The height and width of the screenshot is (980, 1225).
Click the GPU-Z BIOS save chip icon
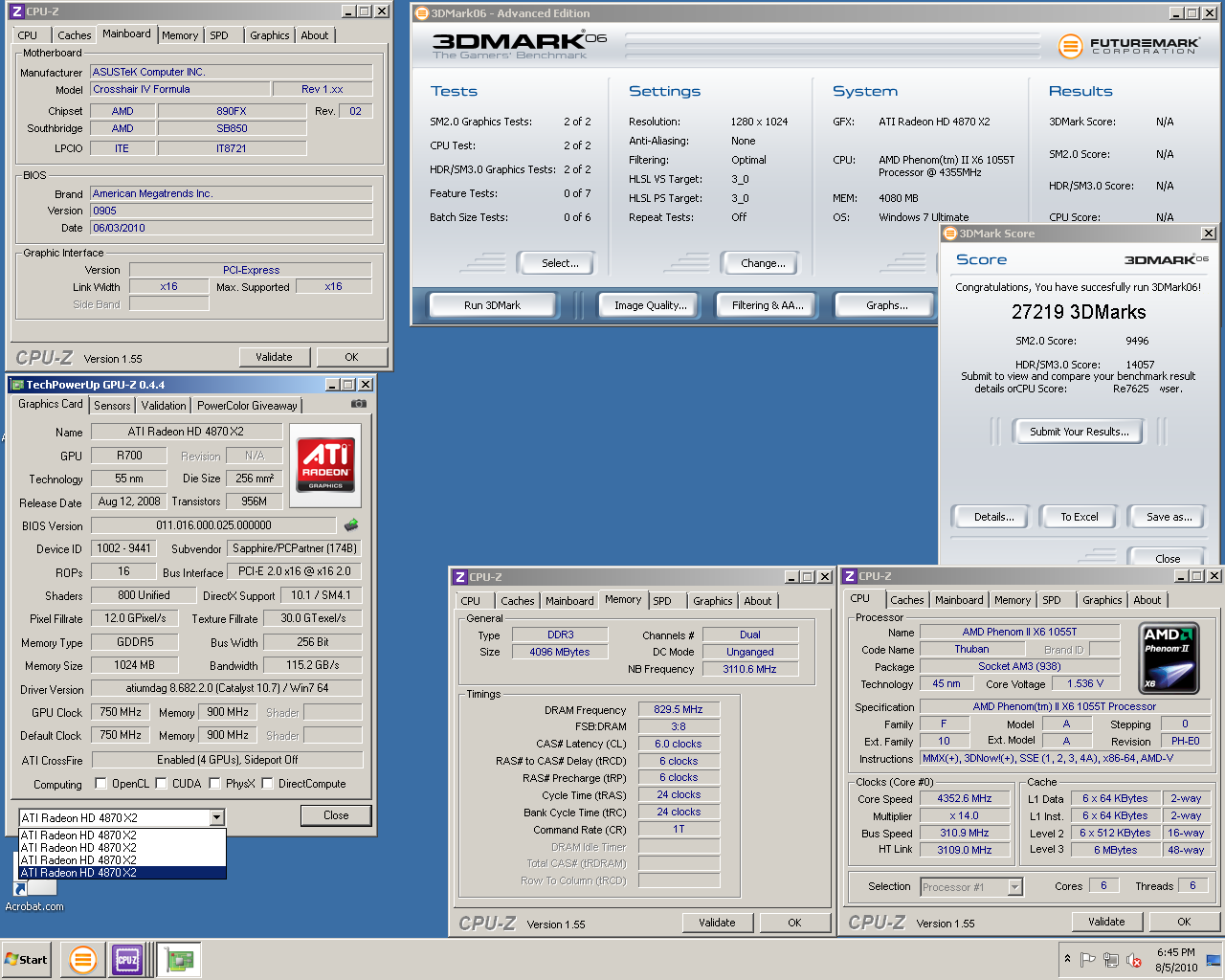tap(351, 525)
